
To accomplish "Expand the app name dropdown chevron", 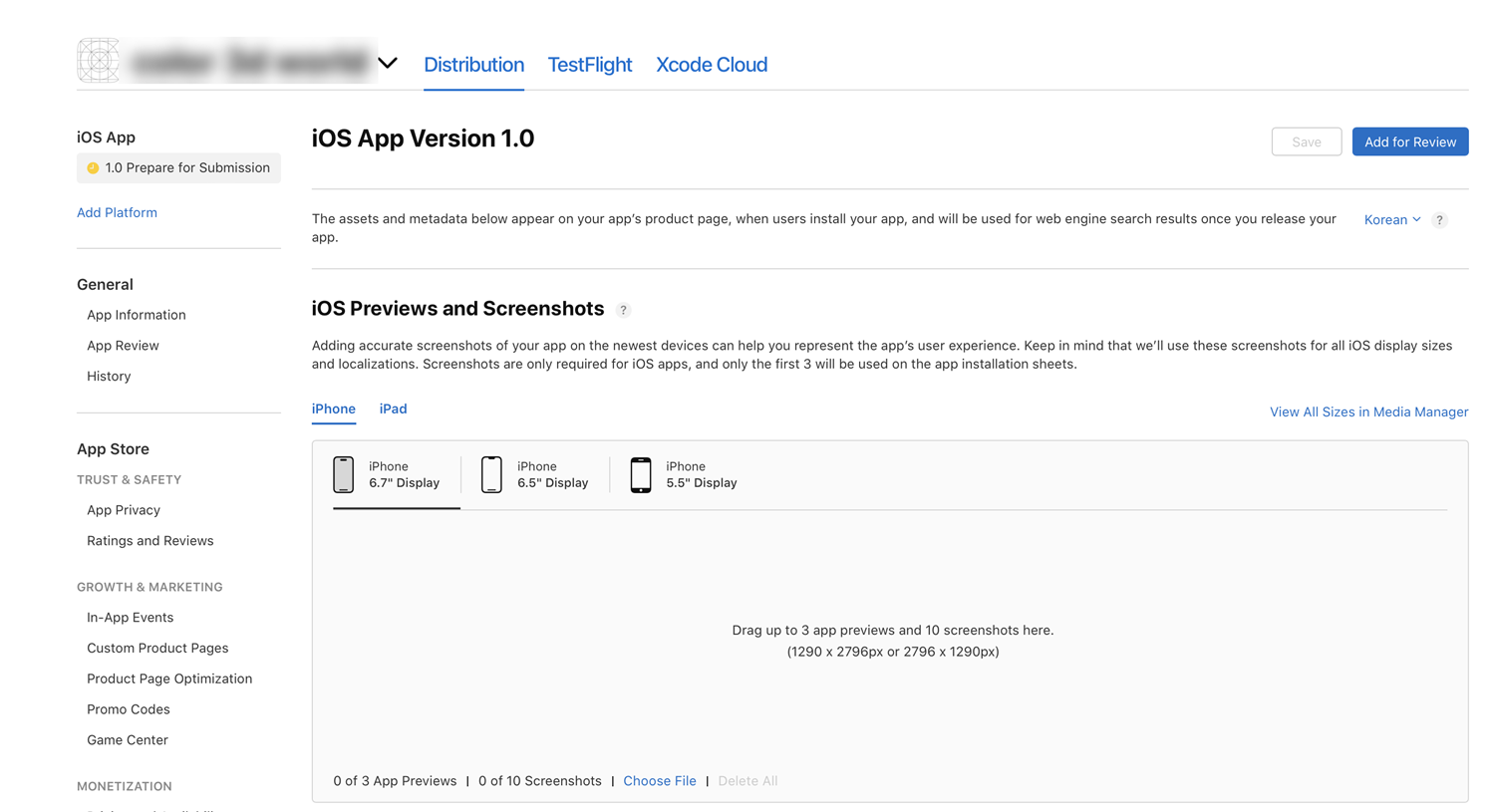I will click(388, 63).
